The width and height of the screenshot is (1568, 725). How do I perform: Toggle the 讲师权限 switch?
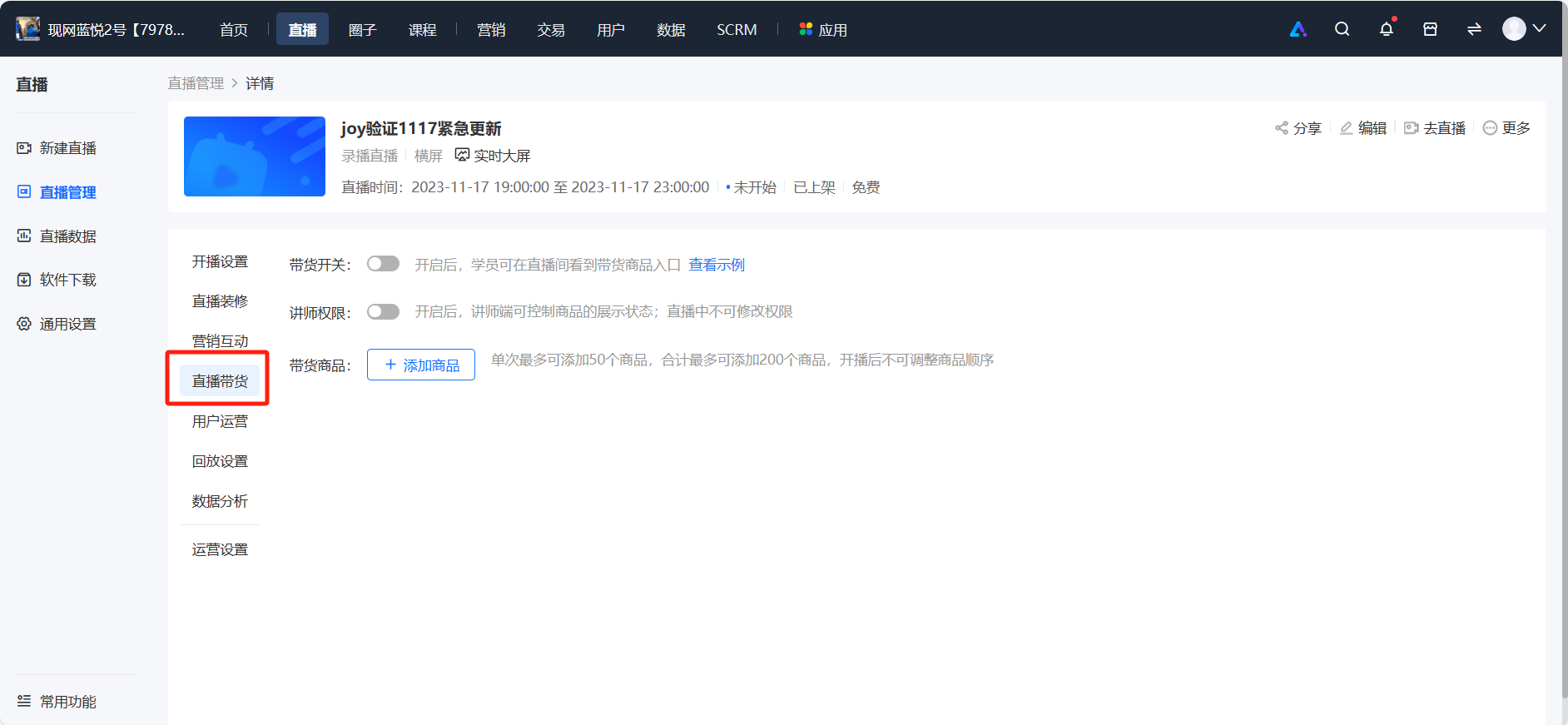(x=383, y=311)
